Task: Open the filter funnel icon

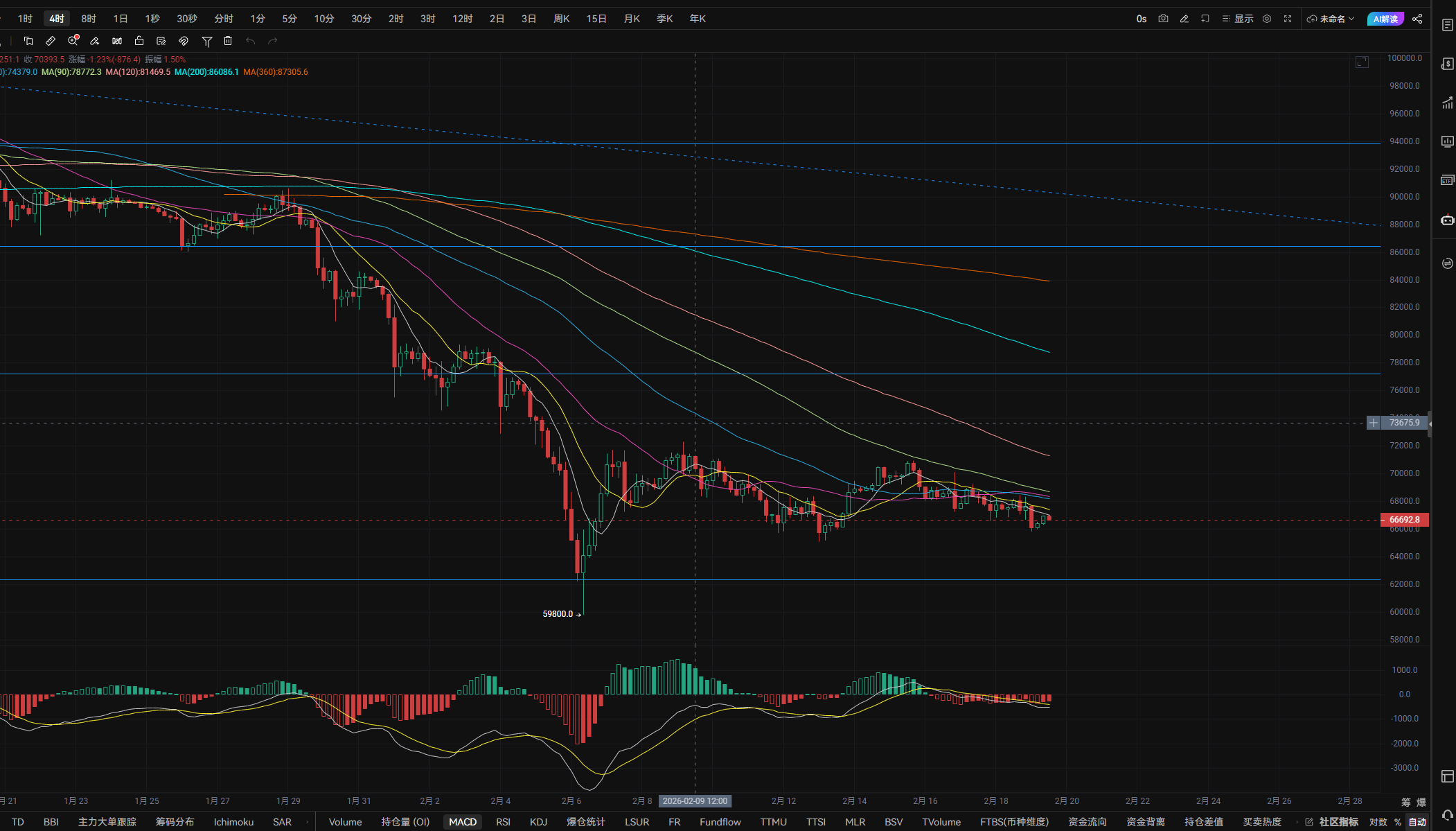Action: pyautogui.click(x=206, y=42)
